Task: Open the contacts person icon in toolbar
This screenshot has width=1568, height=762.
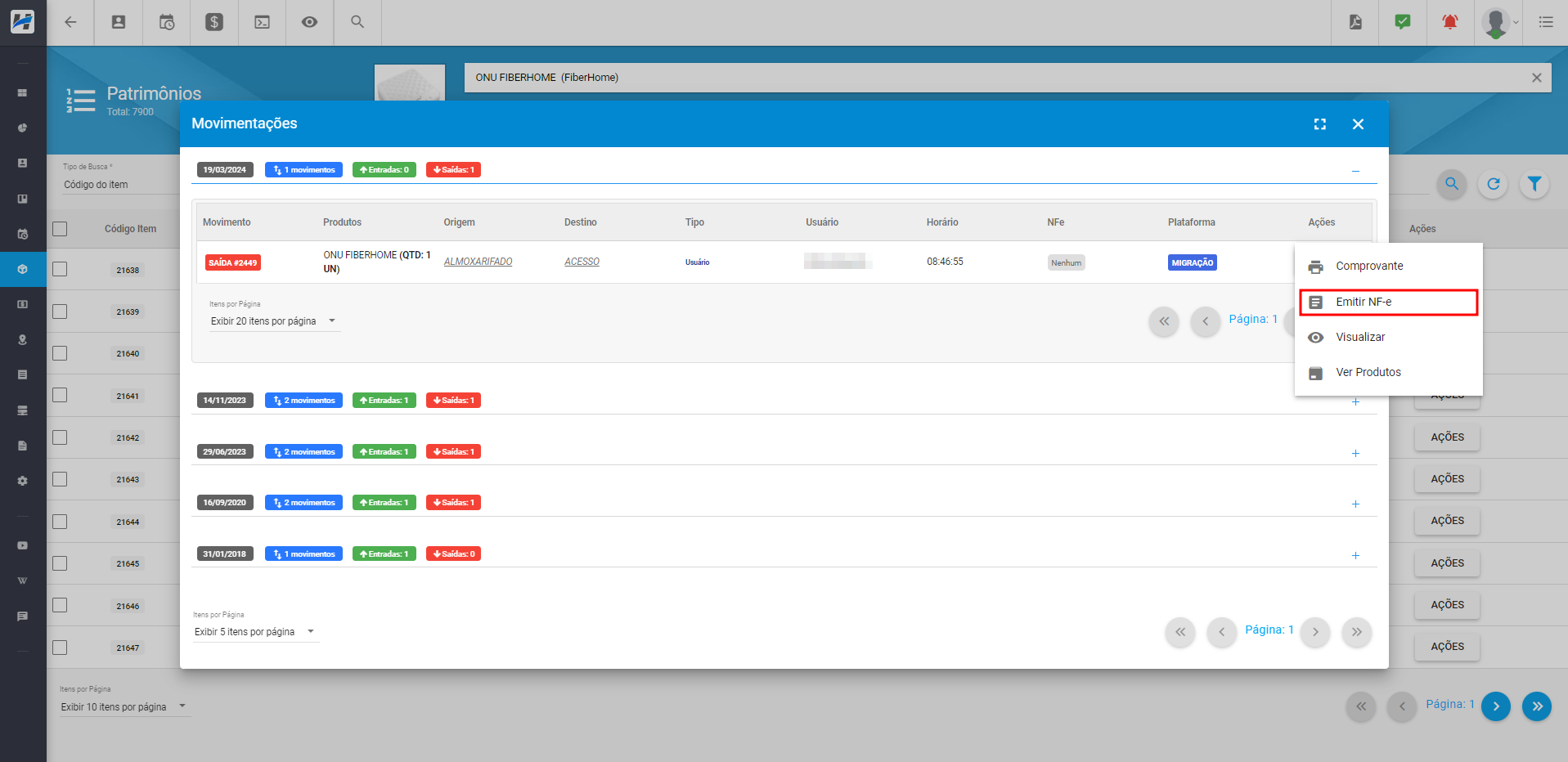Action: coord(119,22)
